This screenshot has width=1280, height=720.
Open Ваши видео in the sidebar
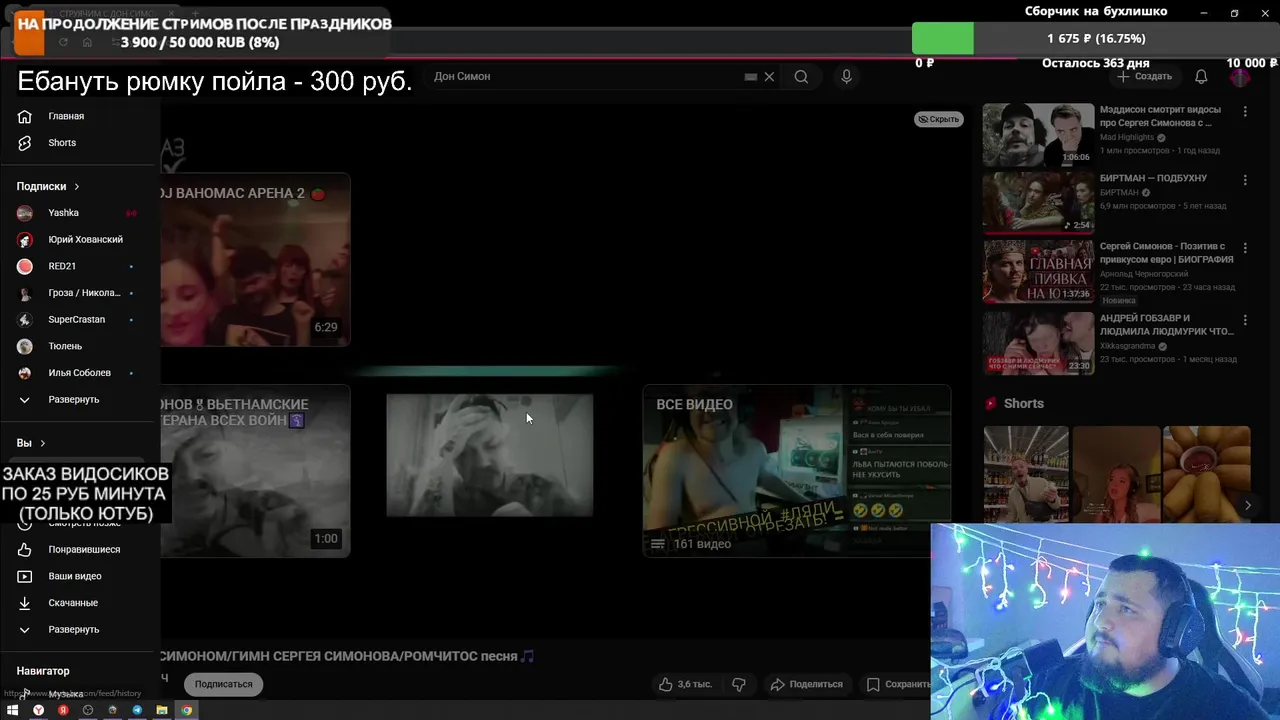click(80, 577)
